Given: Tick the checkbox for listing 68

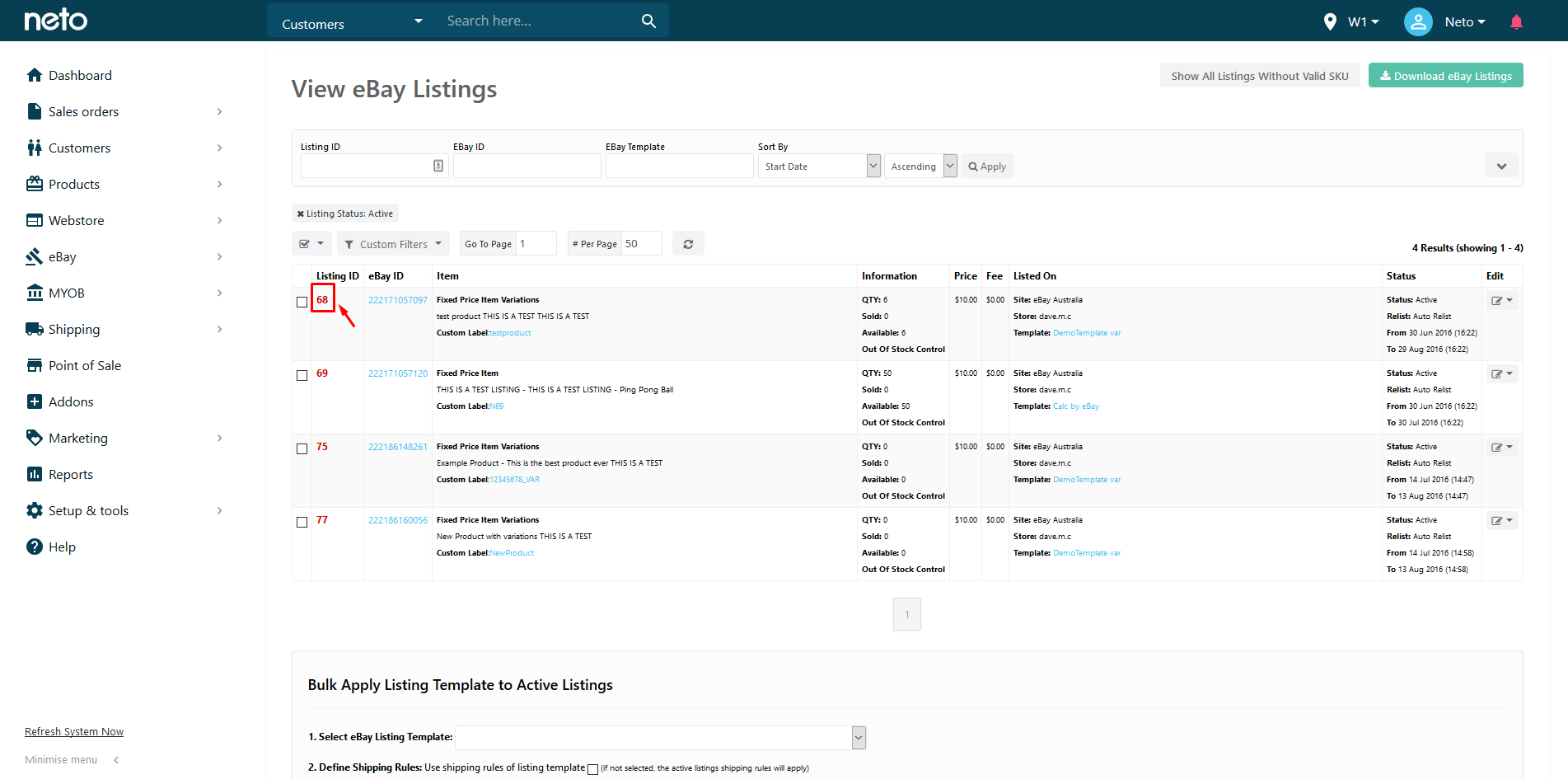Looking at the screenshot, I should (x=302, y=302).
